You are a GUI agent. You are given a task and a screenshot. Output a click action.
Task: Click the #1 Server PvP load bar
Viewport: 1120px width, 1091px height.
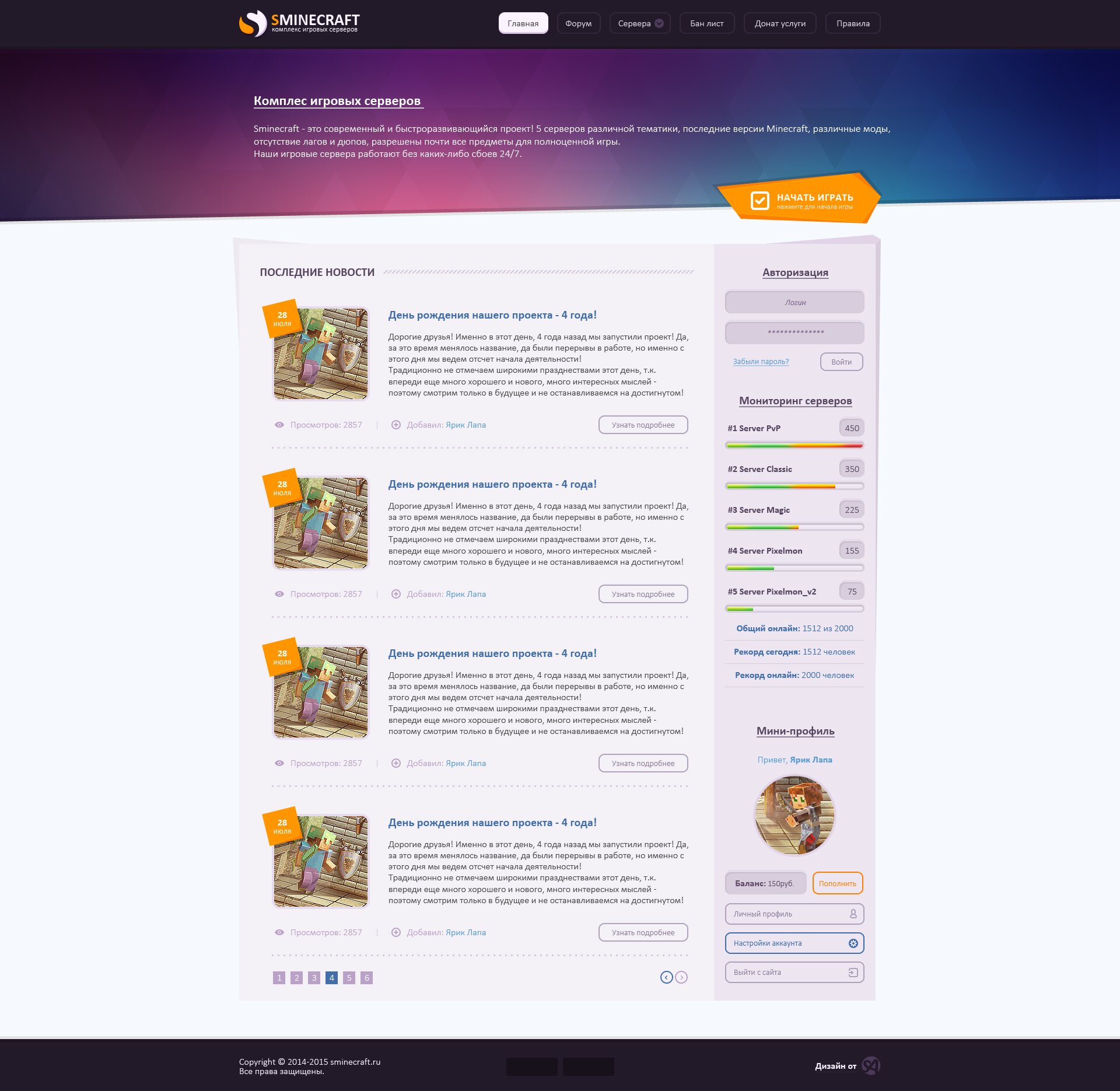click(x=794, y=445)
